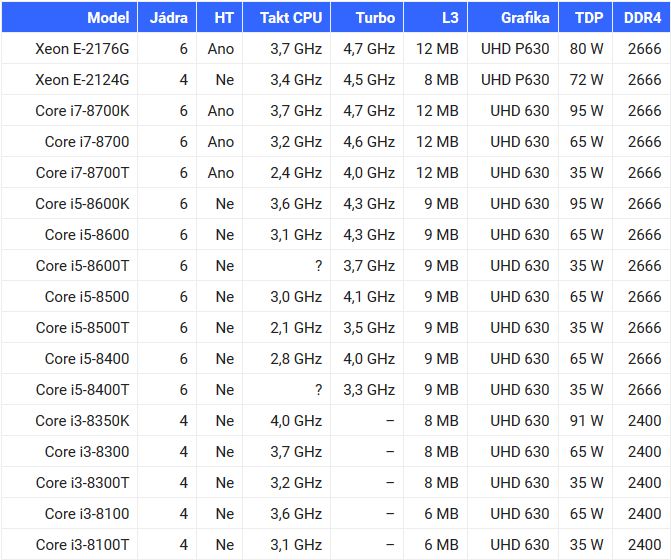Click the 3,3 GHz turbo of Core i5-8400T
The image size is (671, 560).
(x=369, y=390)
